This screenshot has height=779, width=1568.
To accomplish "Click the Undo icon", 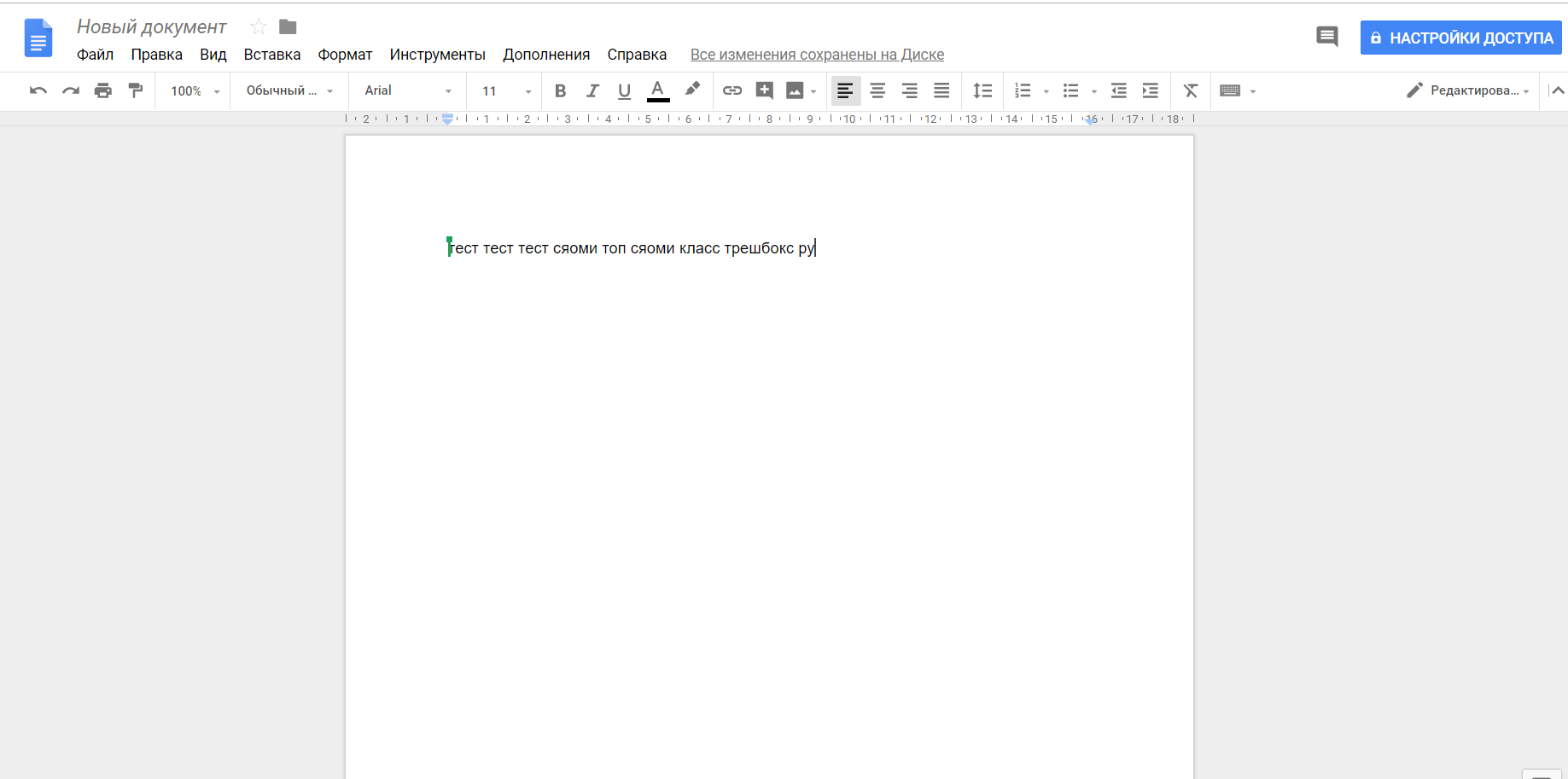I will pyautogui.click(x=38, y=90).
